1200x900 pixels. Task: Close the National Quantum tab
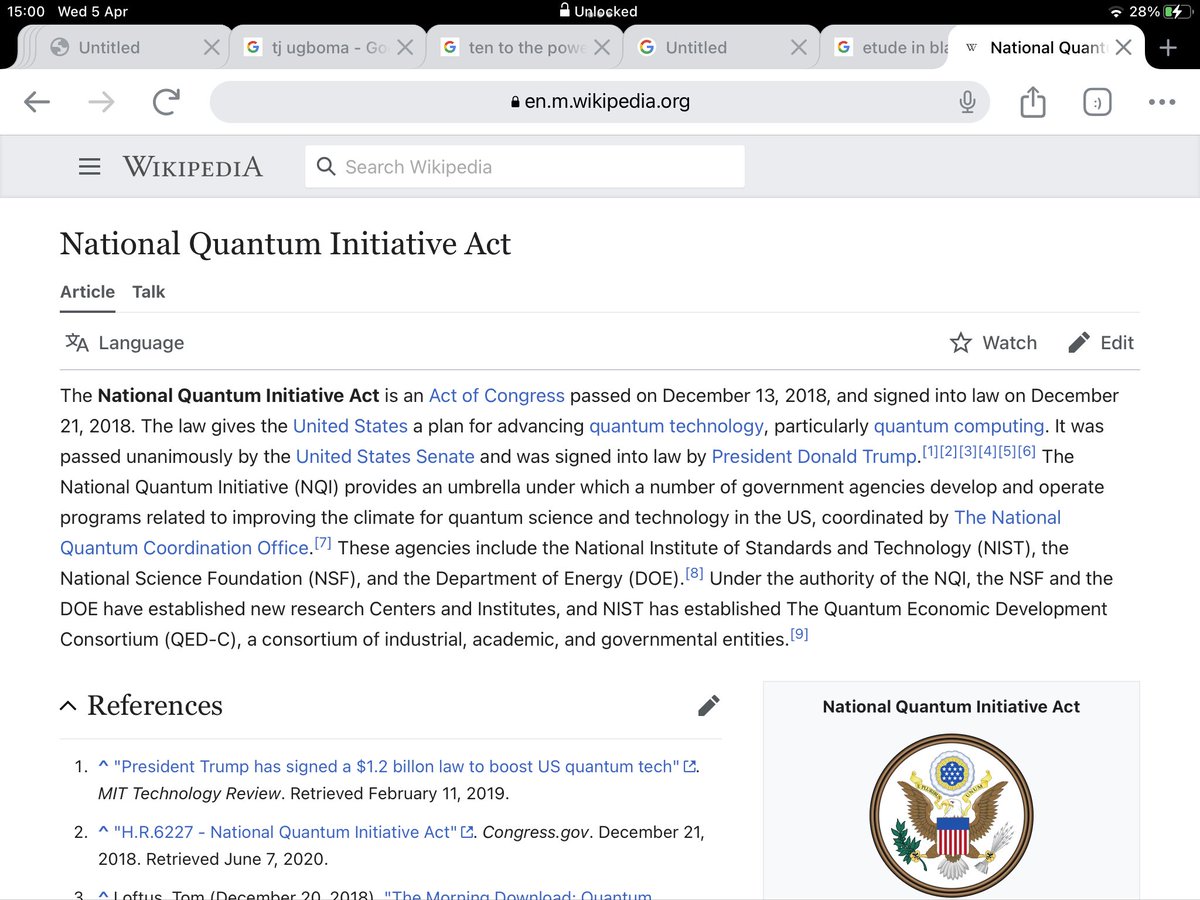(1124, 47)
